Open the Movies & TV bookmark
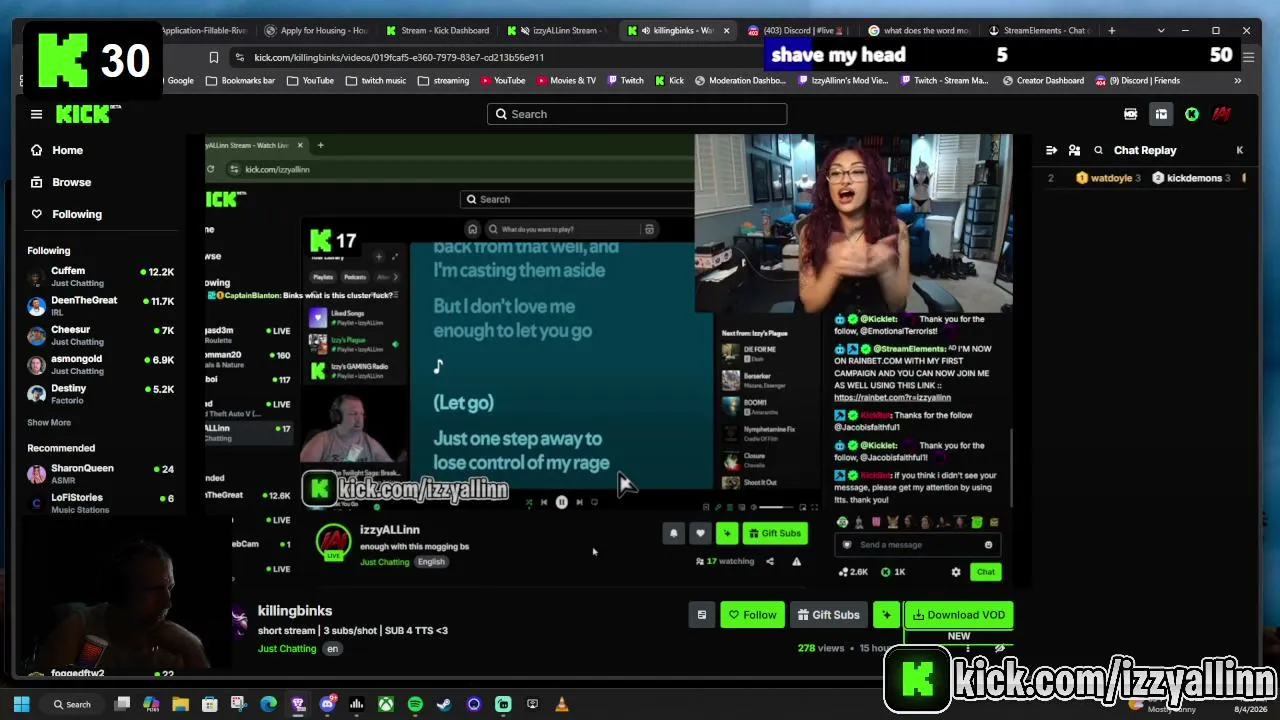Image resolution: width=1280 pixels, height=720 pixels. tap(564, 81)
